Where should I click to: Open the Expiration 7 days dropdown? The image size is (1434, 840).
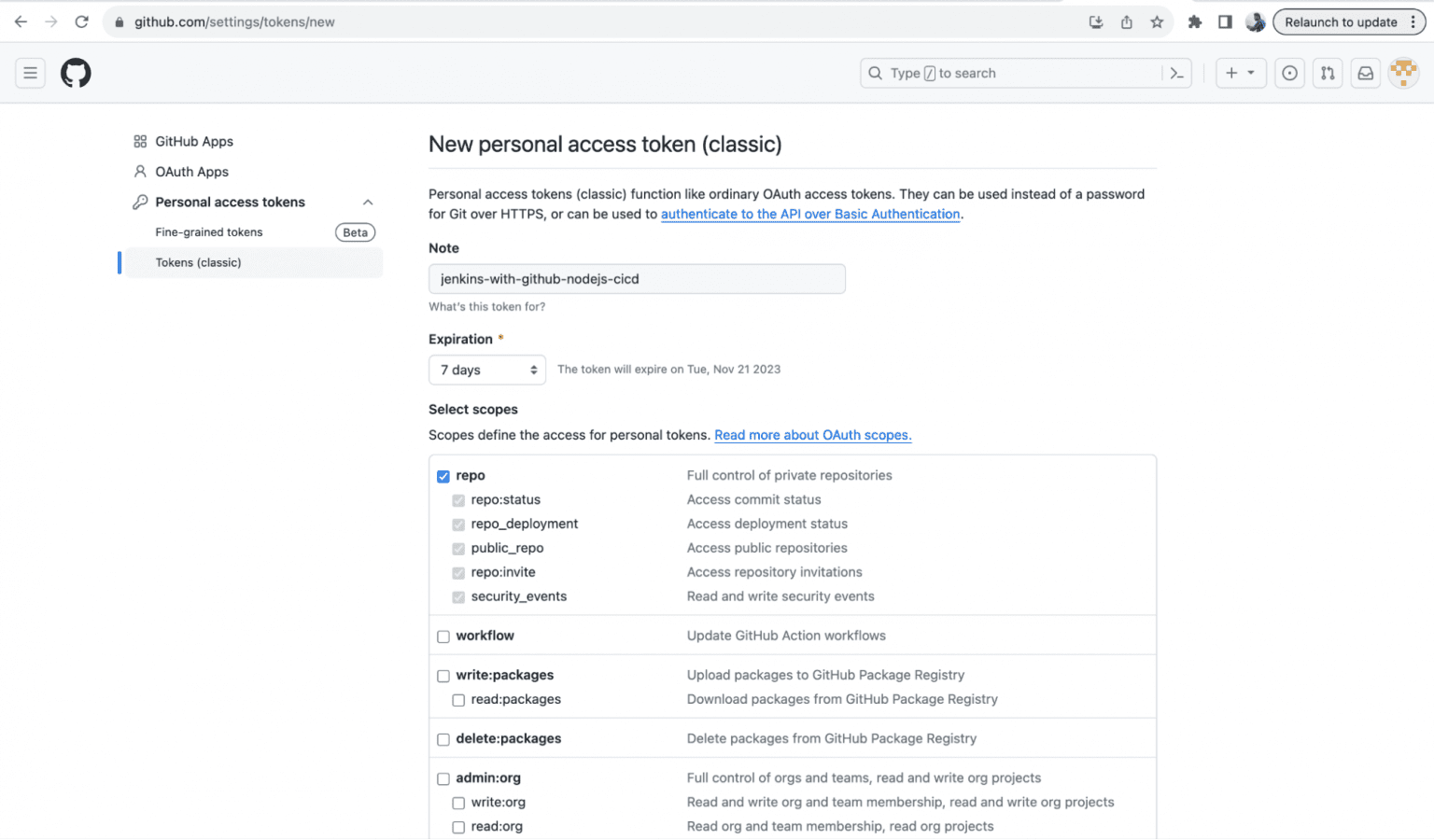point(487,370)
